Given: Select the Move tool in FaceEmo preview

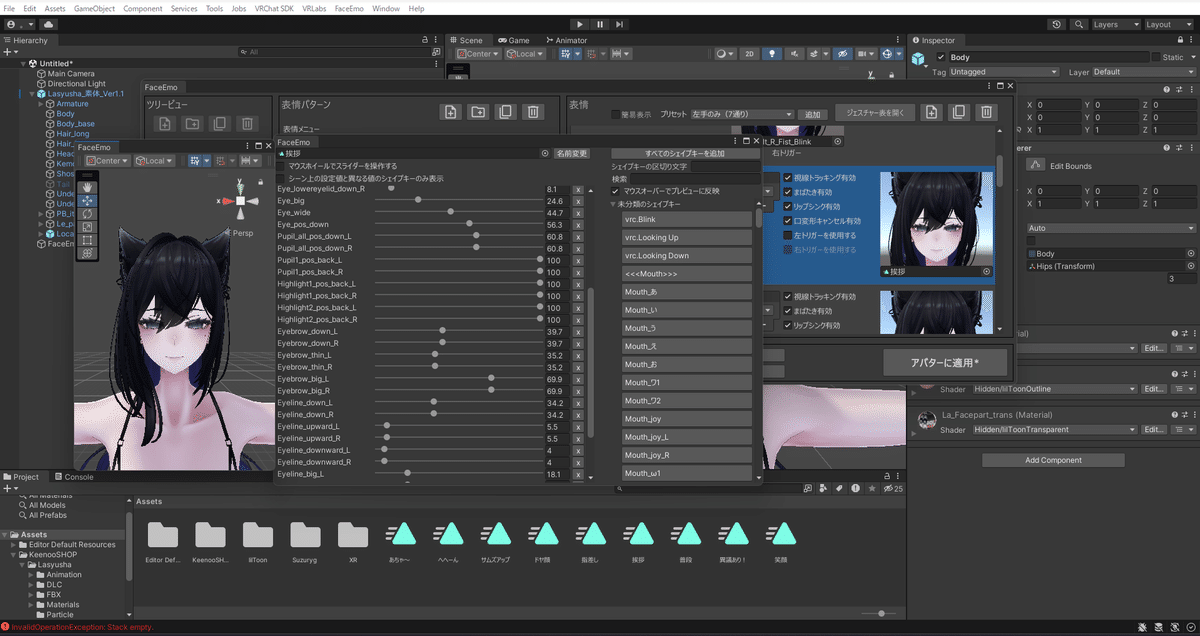Looking at the screenshot, I should pyautogui.click(x=88, y=200).
